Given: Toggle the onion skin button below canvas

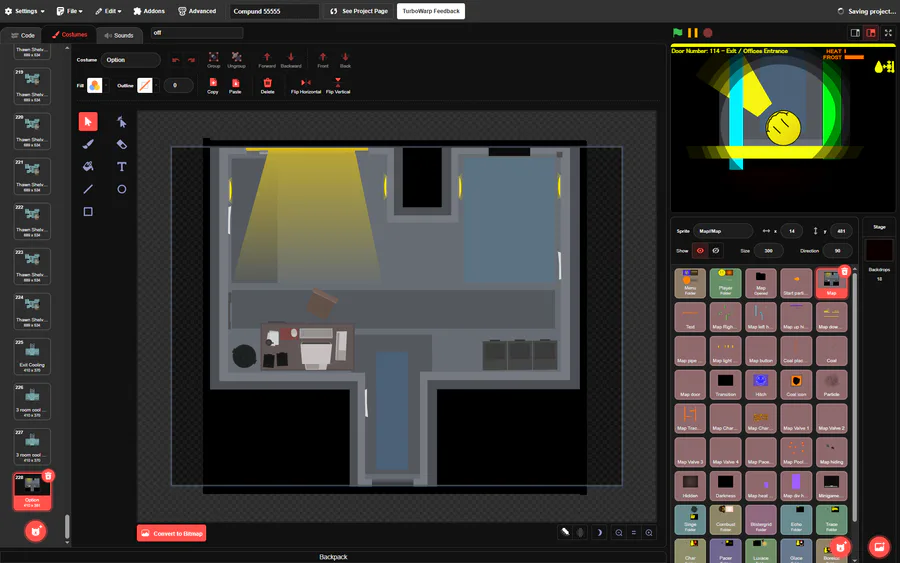Looking at the screenshot, I should 580,533.
